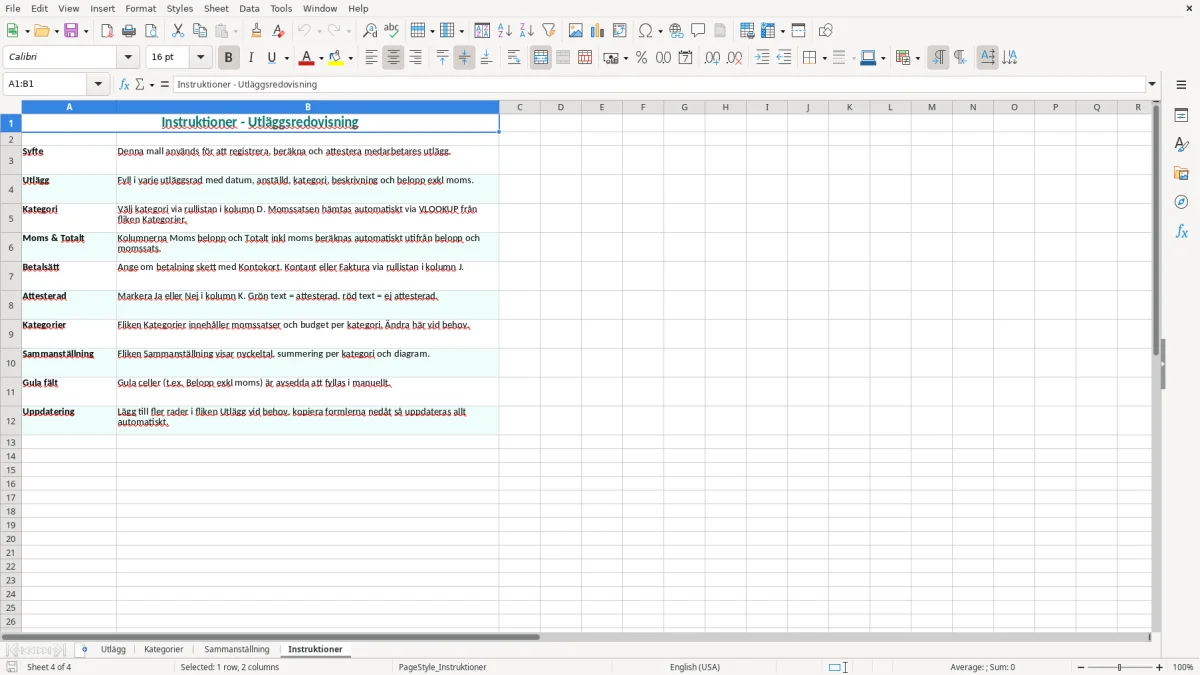This screenshot has width=1200, height=675.
Task: Click the Sort dialog icon
Action: click(x=482, y=31)
